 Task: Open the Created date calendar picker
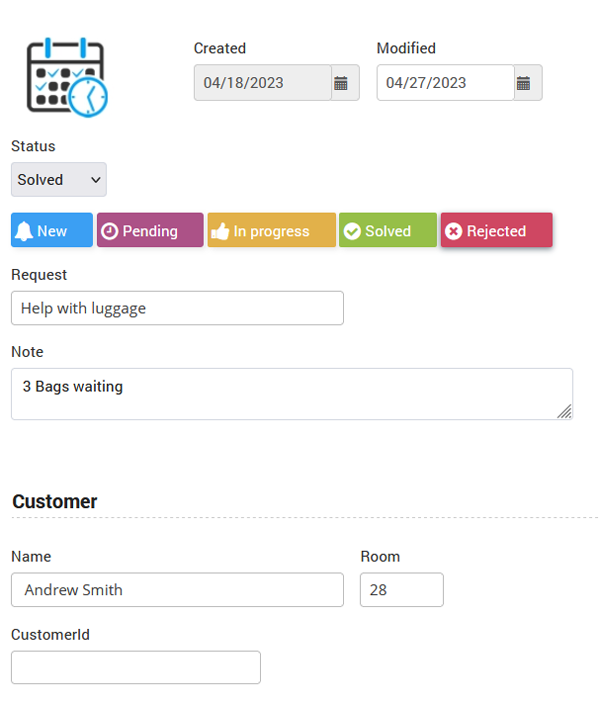345,83
